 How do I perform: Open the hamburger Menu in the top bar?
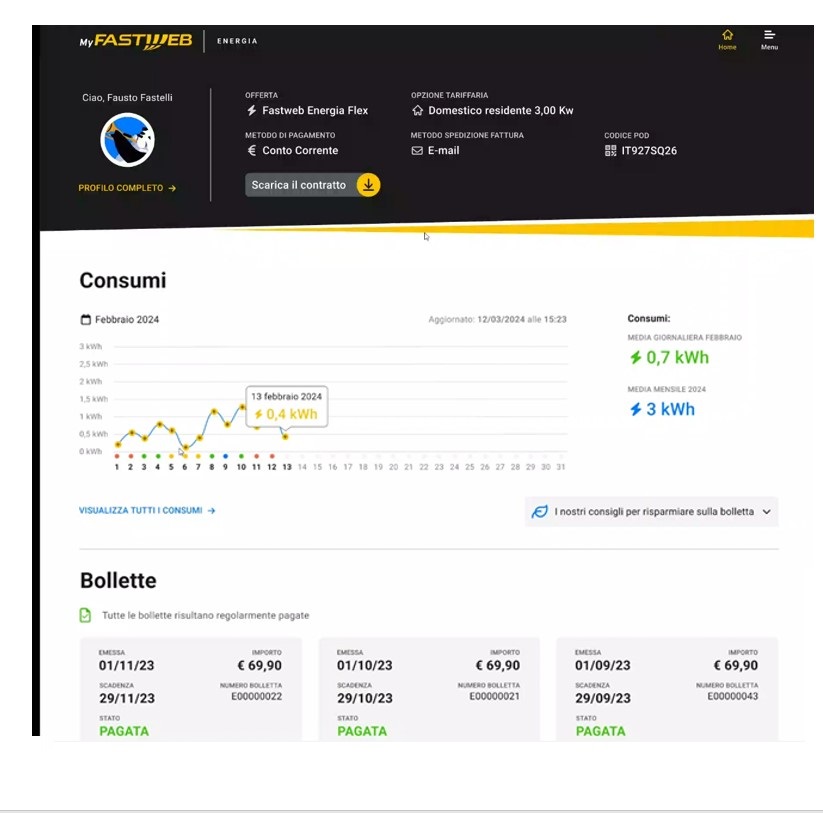pos(767,36)
